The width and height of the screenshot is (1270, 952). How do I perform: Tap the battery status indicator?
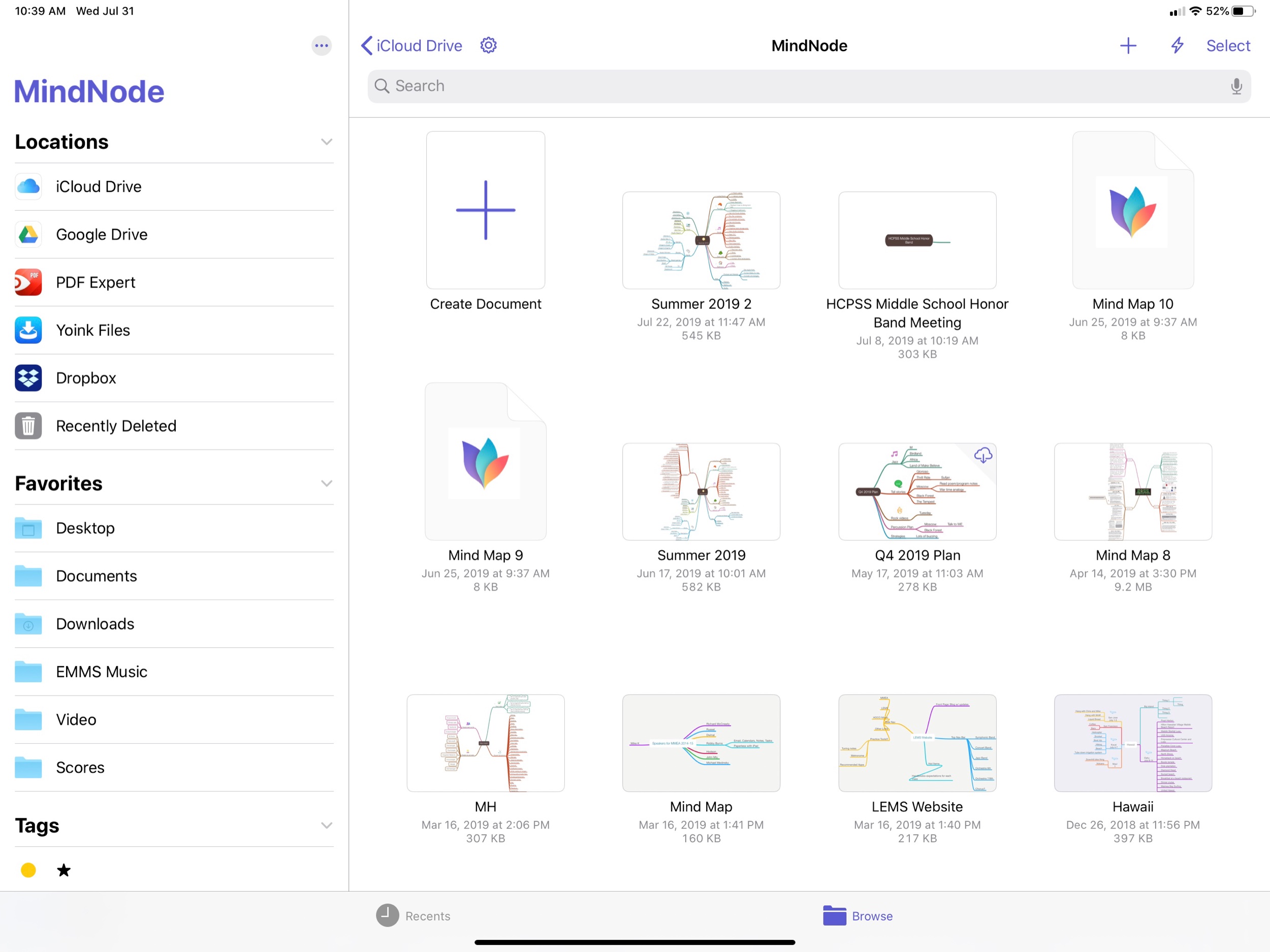(1243, 11)
